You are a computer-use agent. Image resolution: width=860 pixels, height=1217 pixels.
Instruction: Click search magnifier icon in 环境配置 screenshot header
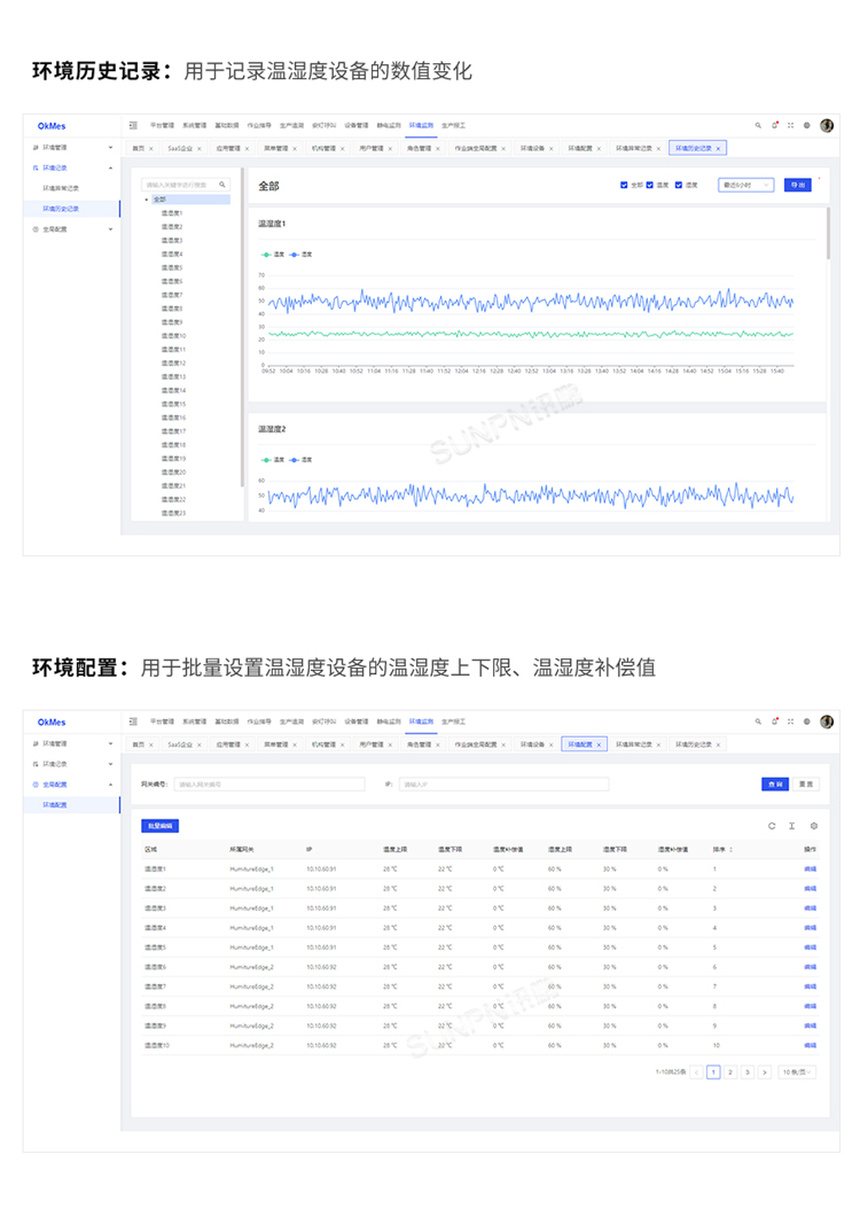(758, 721)
